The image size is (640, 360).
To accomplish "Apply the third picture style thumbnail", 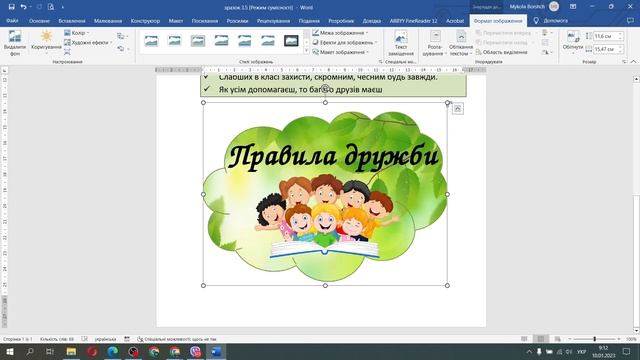I will point(198,41).
